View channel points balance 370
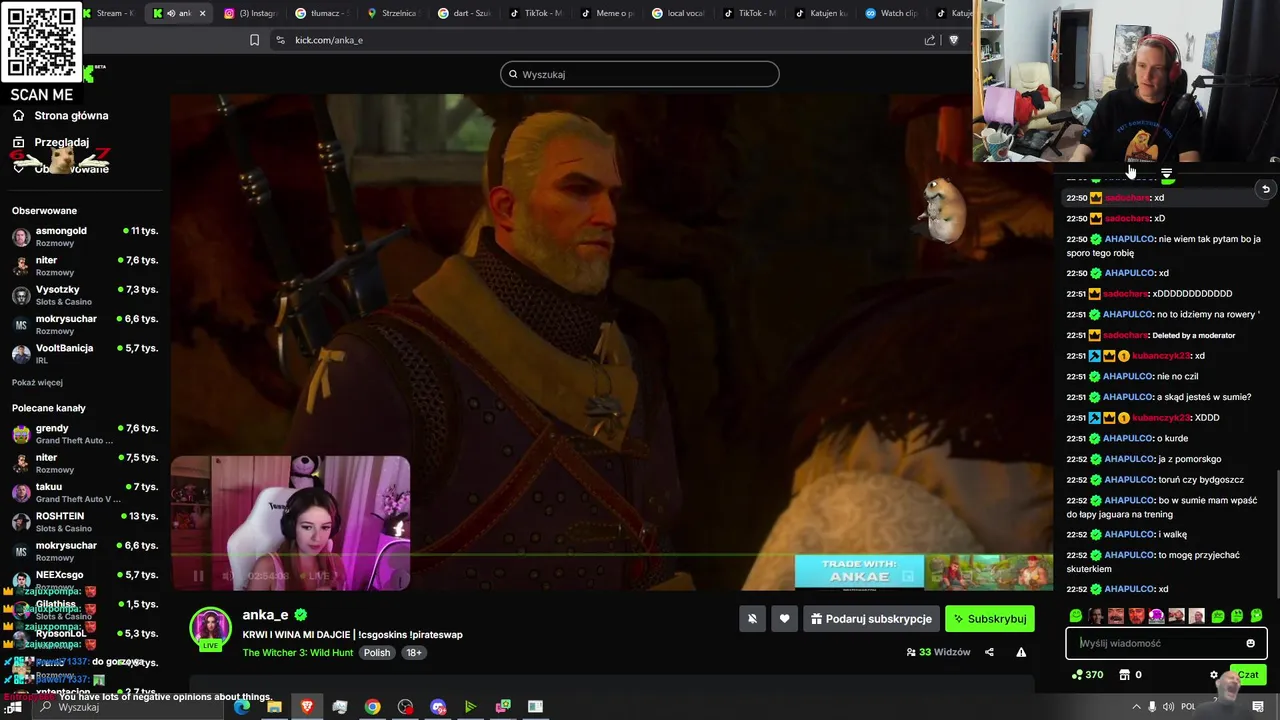This screenshot has height=720, width=1280. pyautogui.click(x=1086, y=675)
